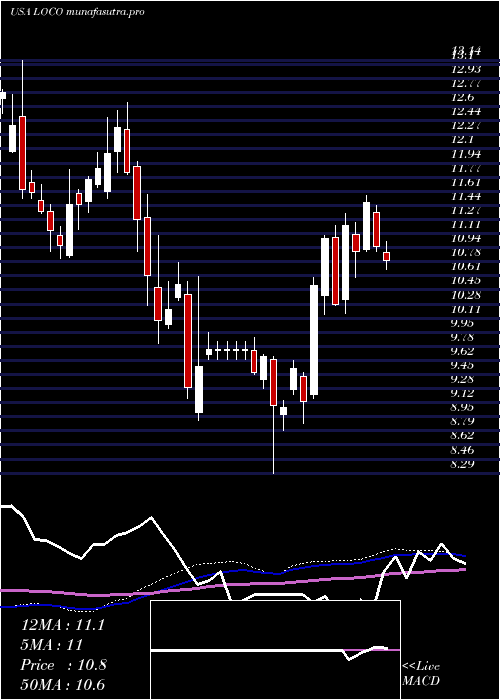Click the 11.11 price level label

(x=466, y=224)
